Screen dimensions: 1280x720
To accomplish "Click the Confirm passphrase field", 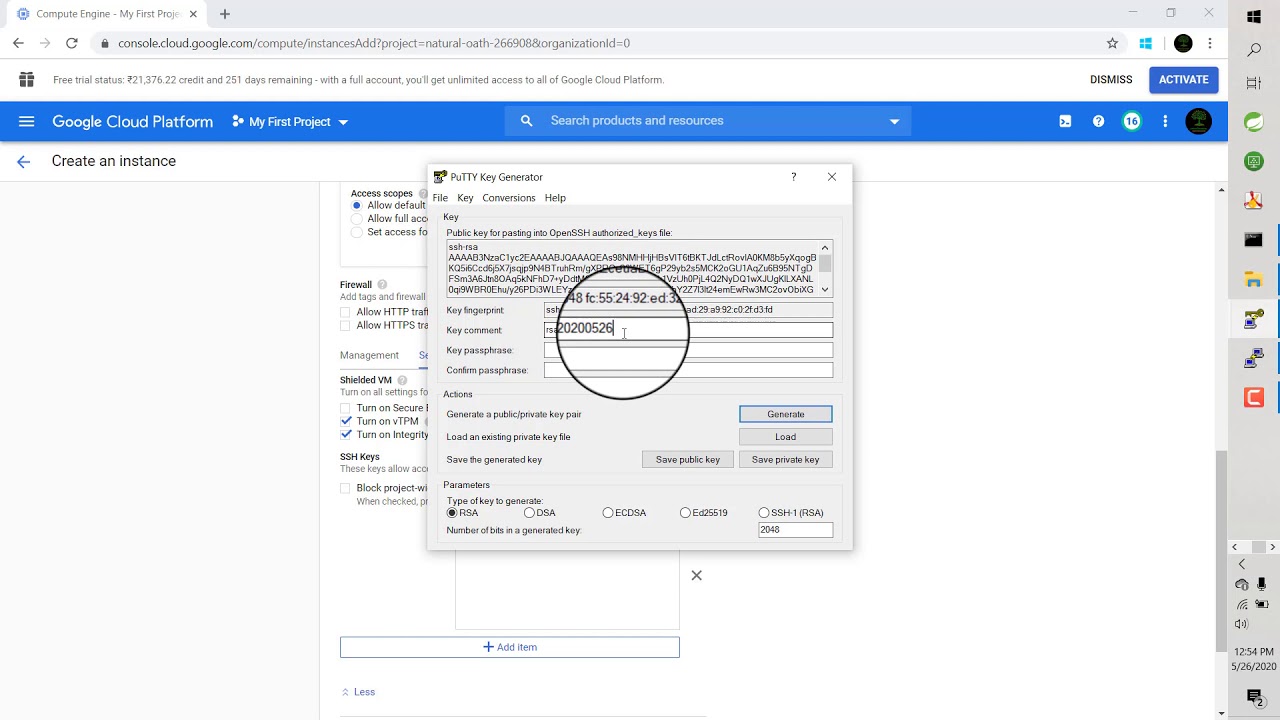I will [688, 370].
